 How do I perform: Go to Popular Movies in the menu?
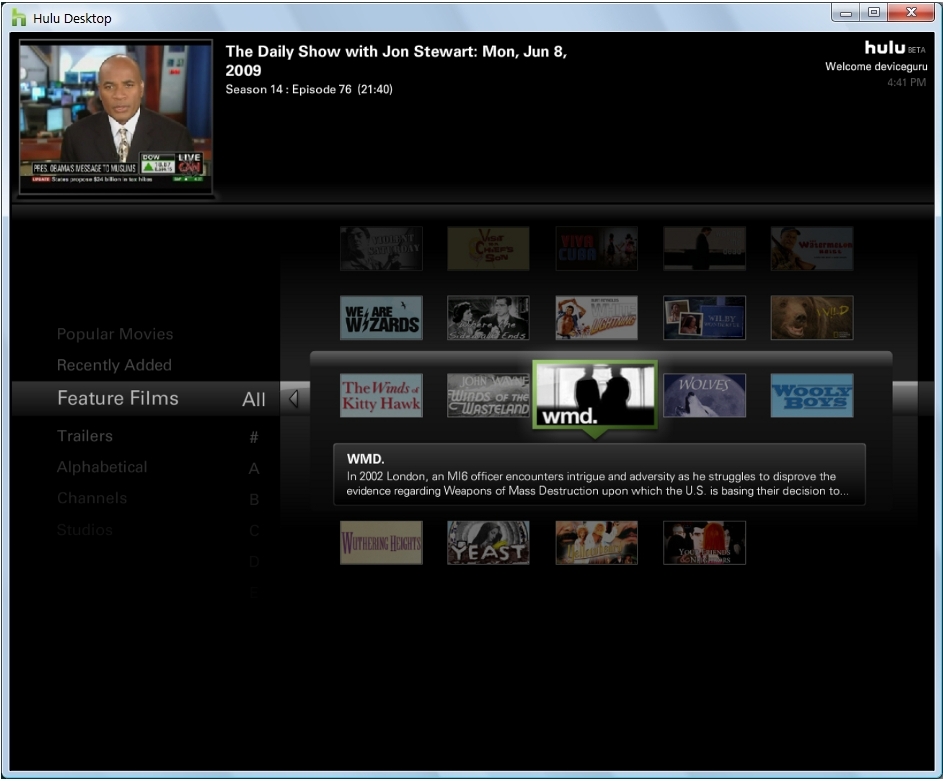click(x=115, y=334)
